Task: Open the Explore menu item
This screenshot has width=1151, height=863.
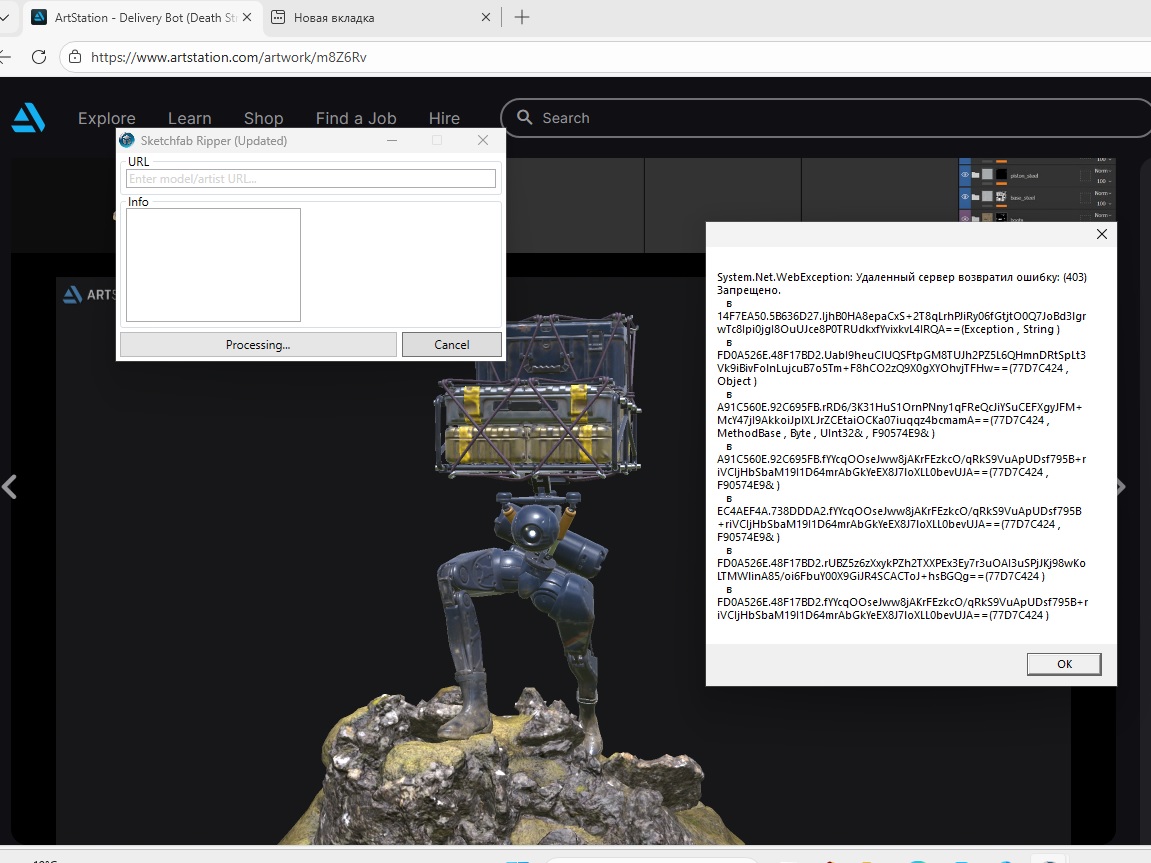Action: (x=107, y=118)
